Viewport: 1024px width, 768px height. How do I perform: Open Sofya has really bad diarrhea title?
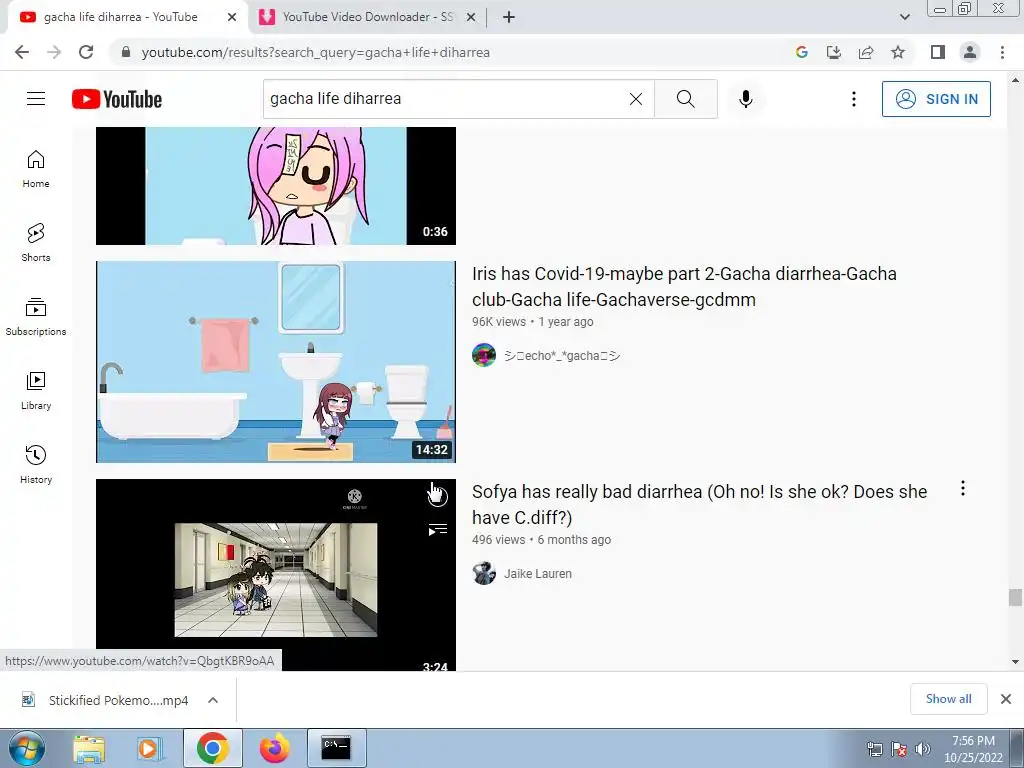pos(699,504)
